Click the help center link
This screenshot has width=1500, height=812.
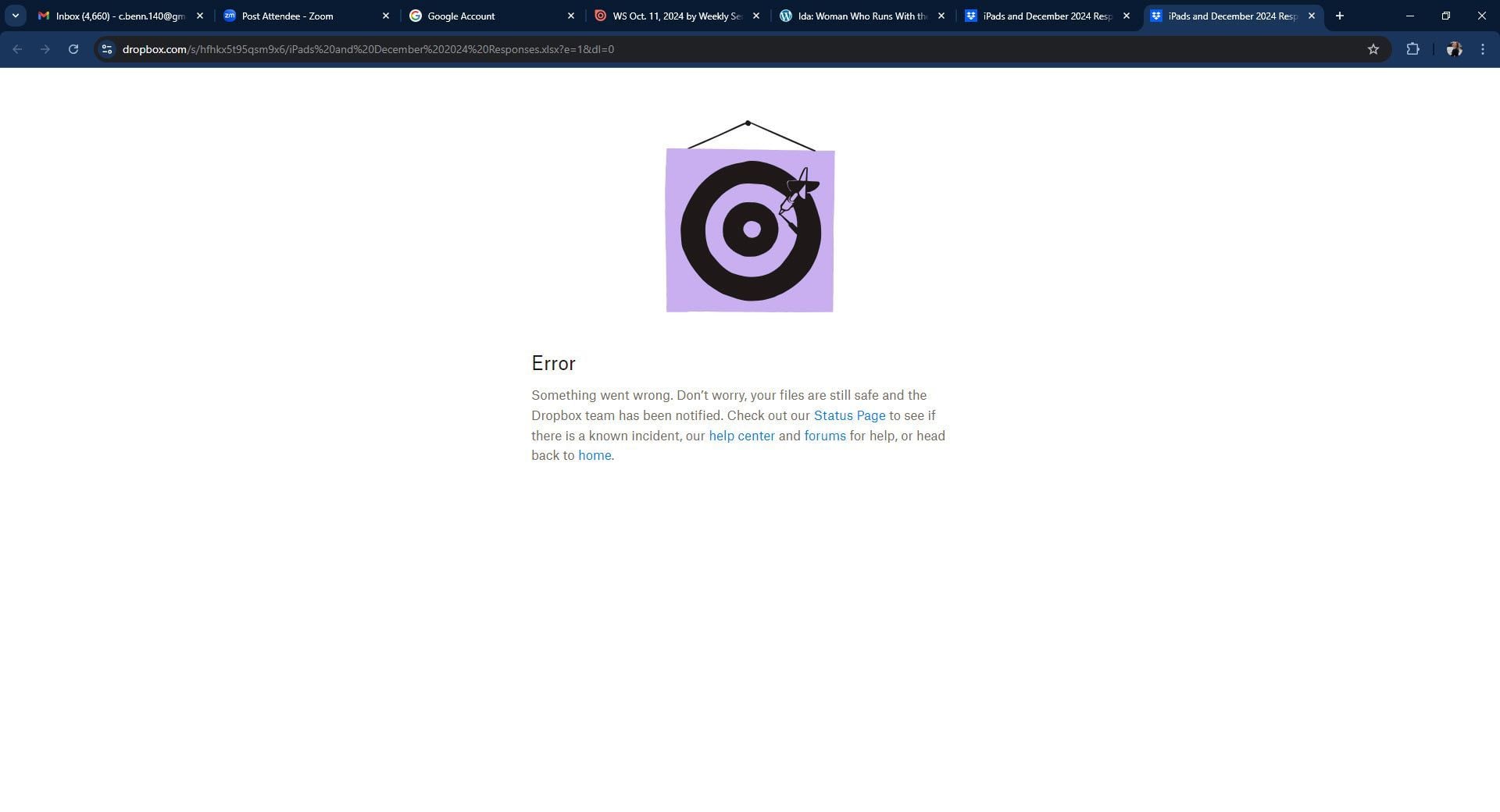741,436
